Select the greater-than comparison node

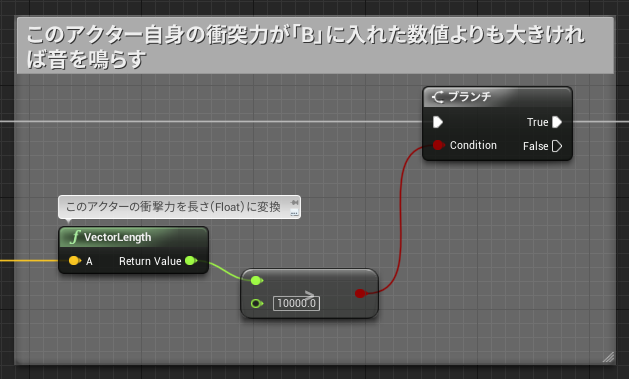309,294
